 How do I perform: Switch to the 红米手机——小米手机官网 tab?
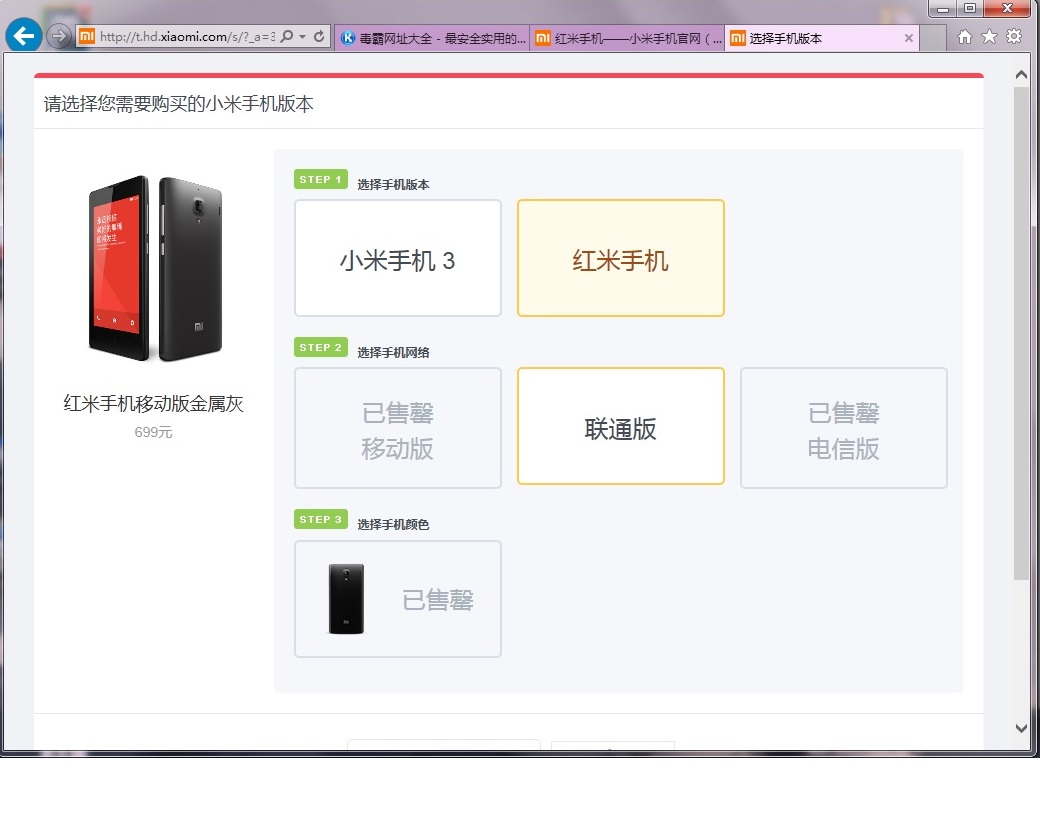click(x=627, y=38)
